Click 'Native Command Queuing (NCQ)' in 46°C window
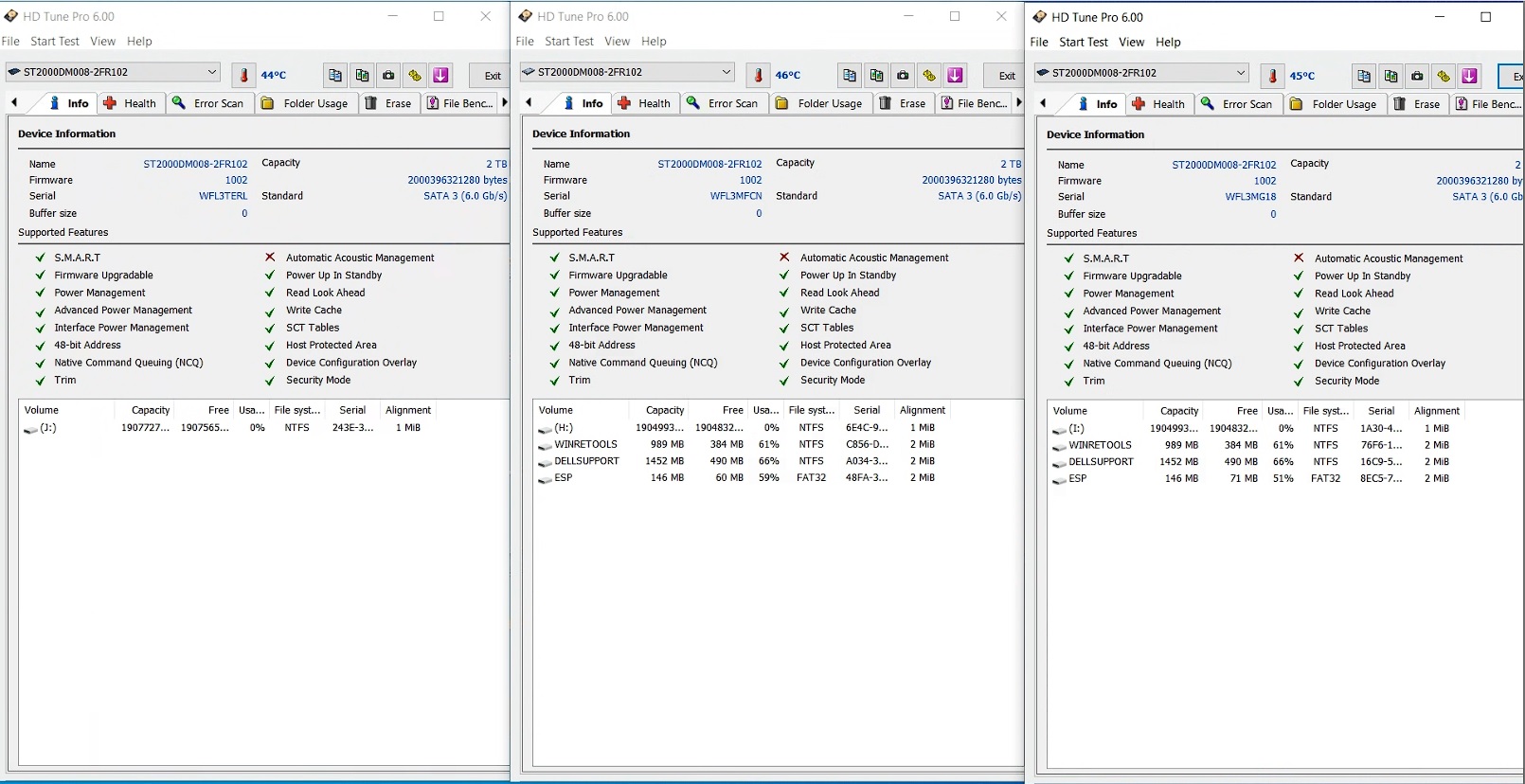Viewport: 1525px width, 784px height. click(x=643, y=363)
